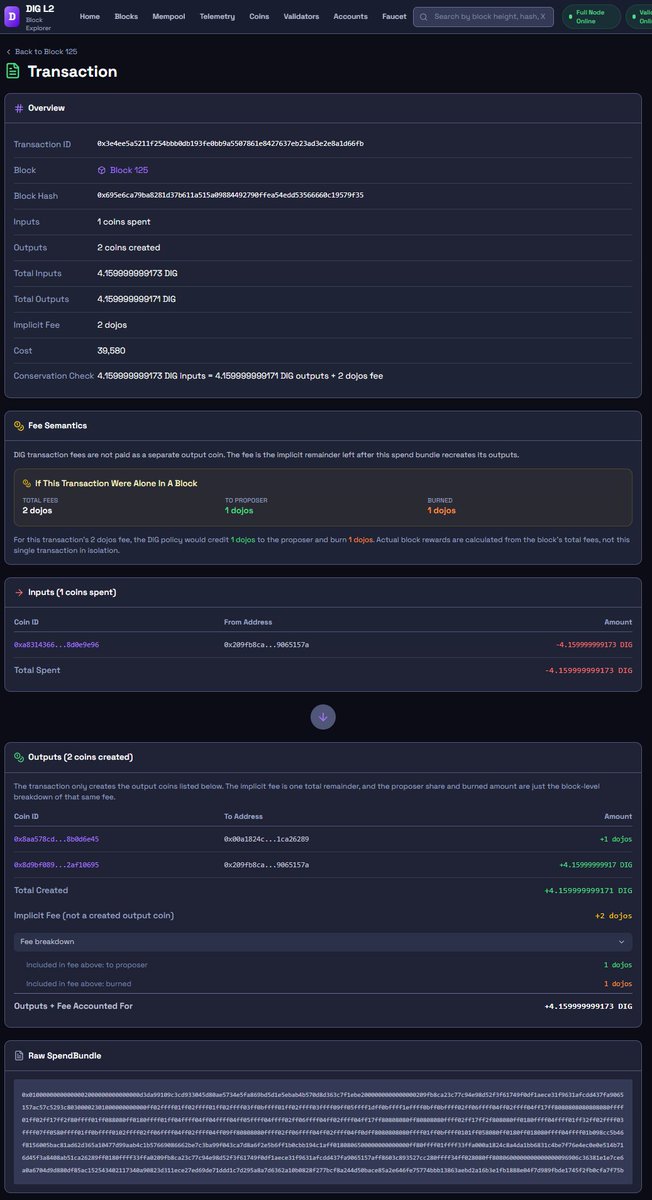This screenshot has width=652, height=1200.
Task: Click the Outputs + Fee Accounted For amount
Action: click(x=588, y=1006)
